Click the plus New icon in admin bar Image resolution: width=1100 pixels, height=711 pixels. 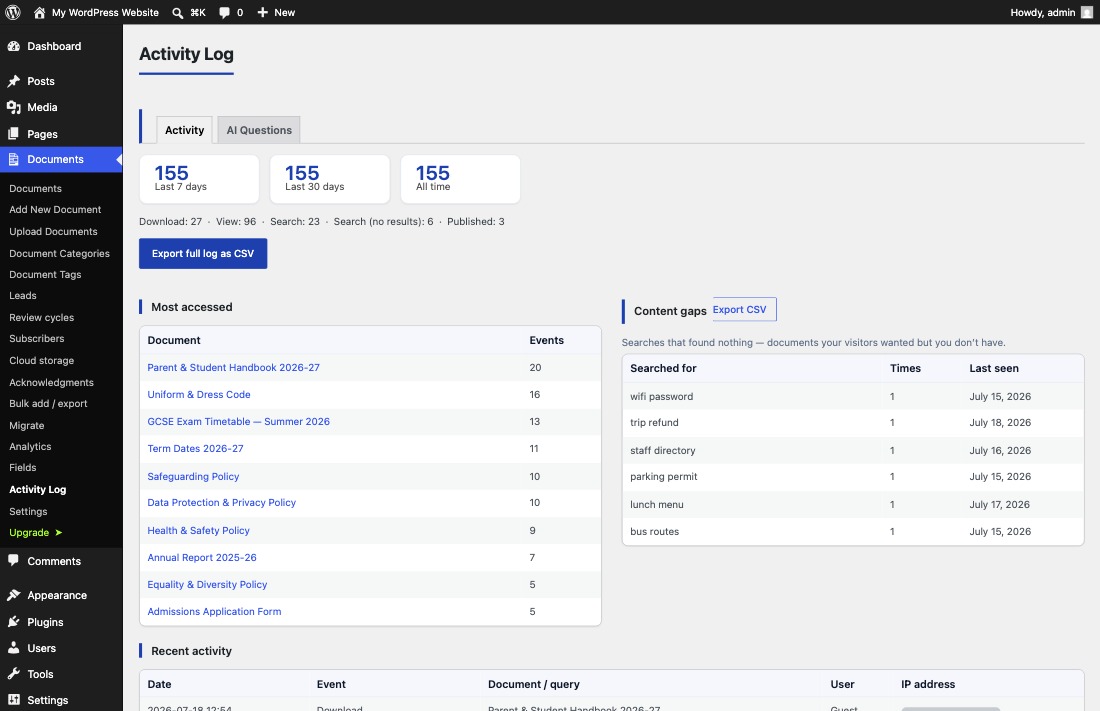coord(262,13)
